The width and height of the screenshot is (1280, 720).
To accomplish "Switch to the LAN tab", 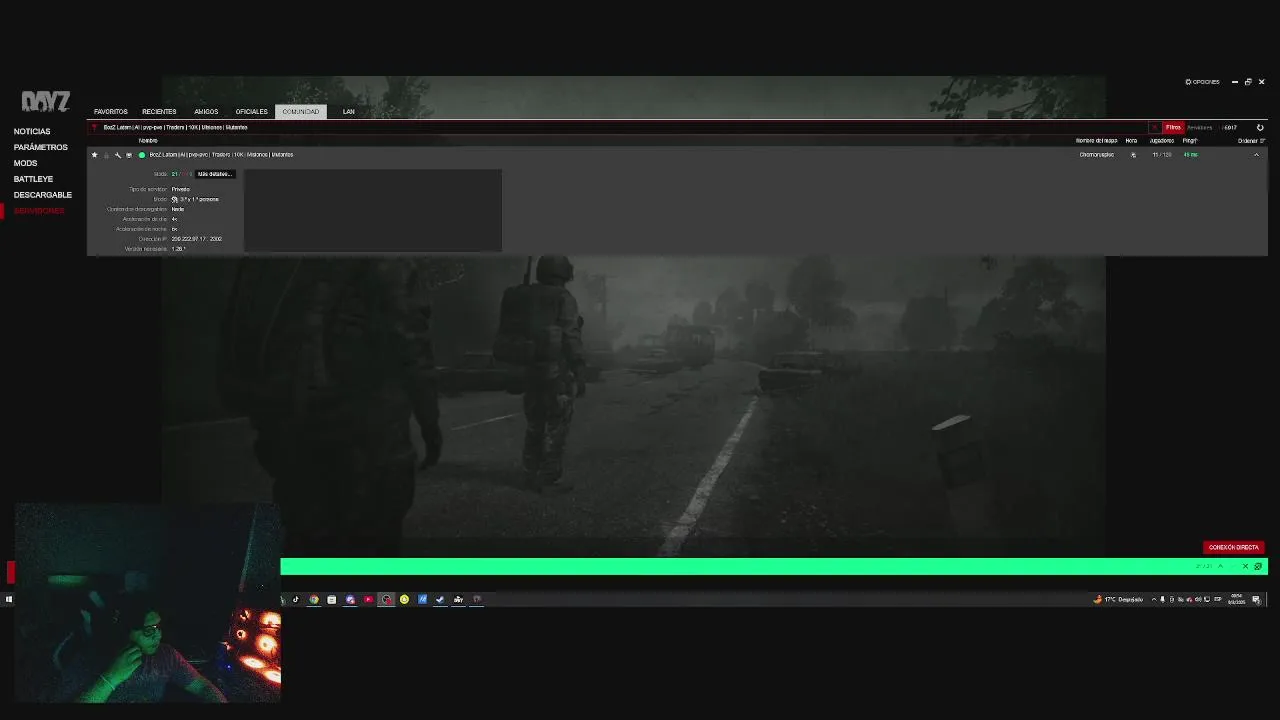I will tap(348, 112).
